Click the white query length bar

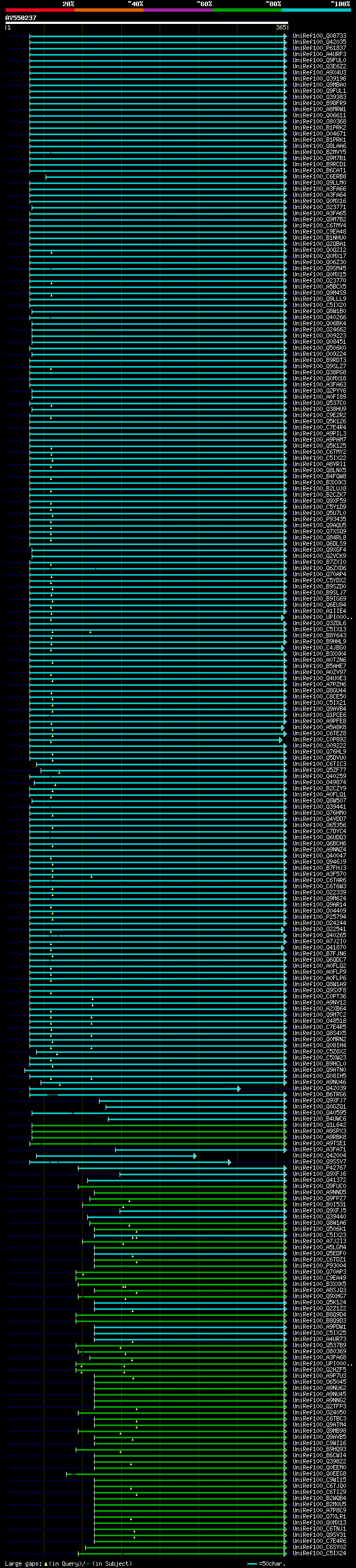(x=147, y=22)
